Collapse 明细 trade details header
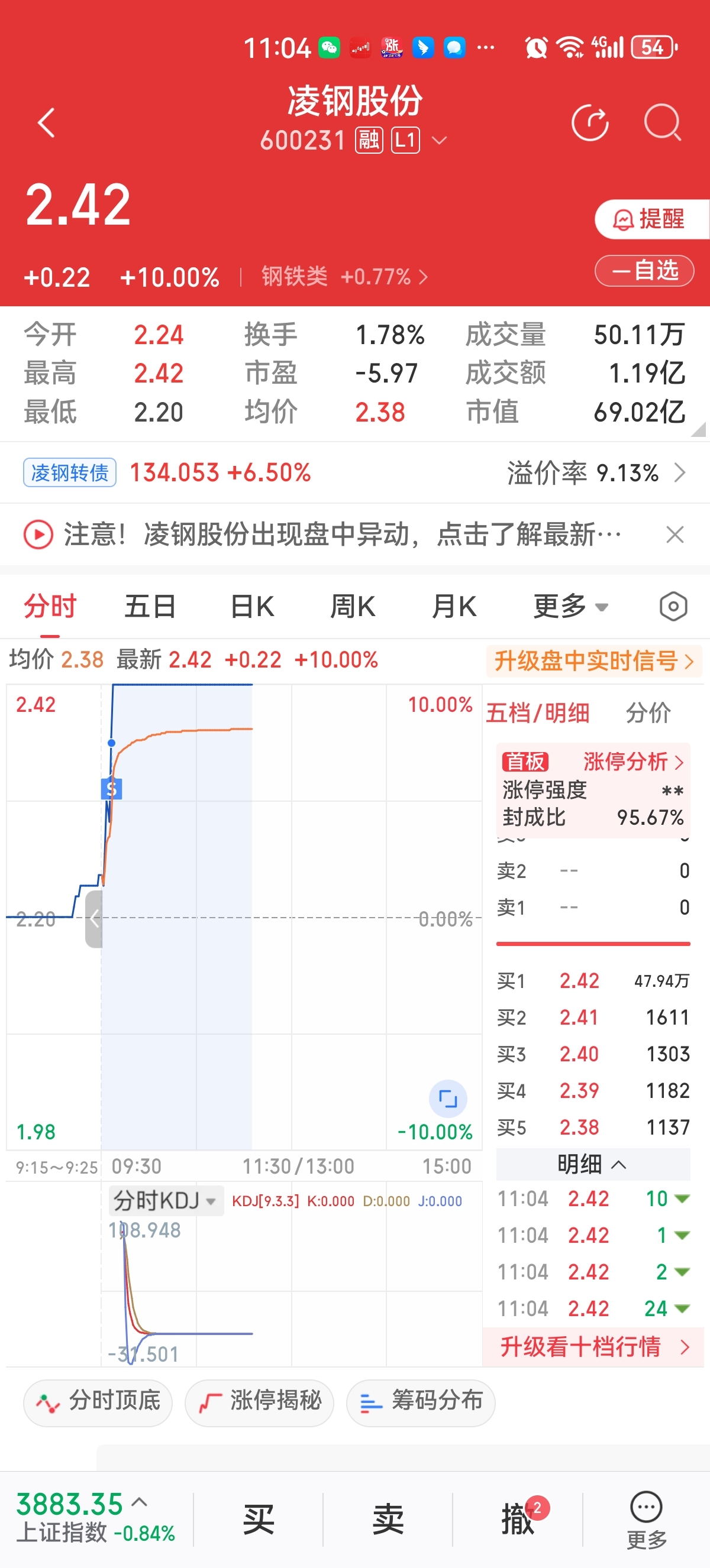 point(592,1164)
